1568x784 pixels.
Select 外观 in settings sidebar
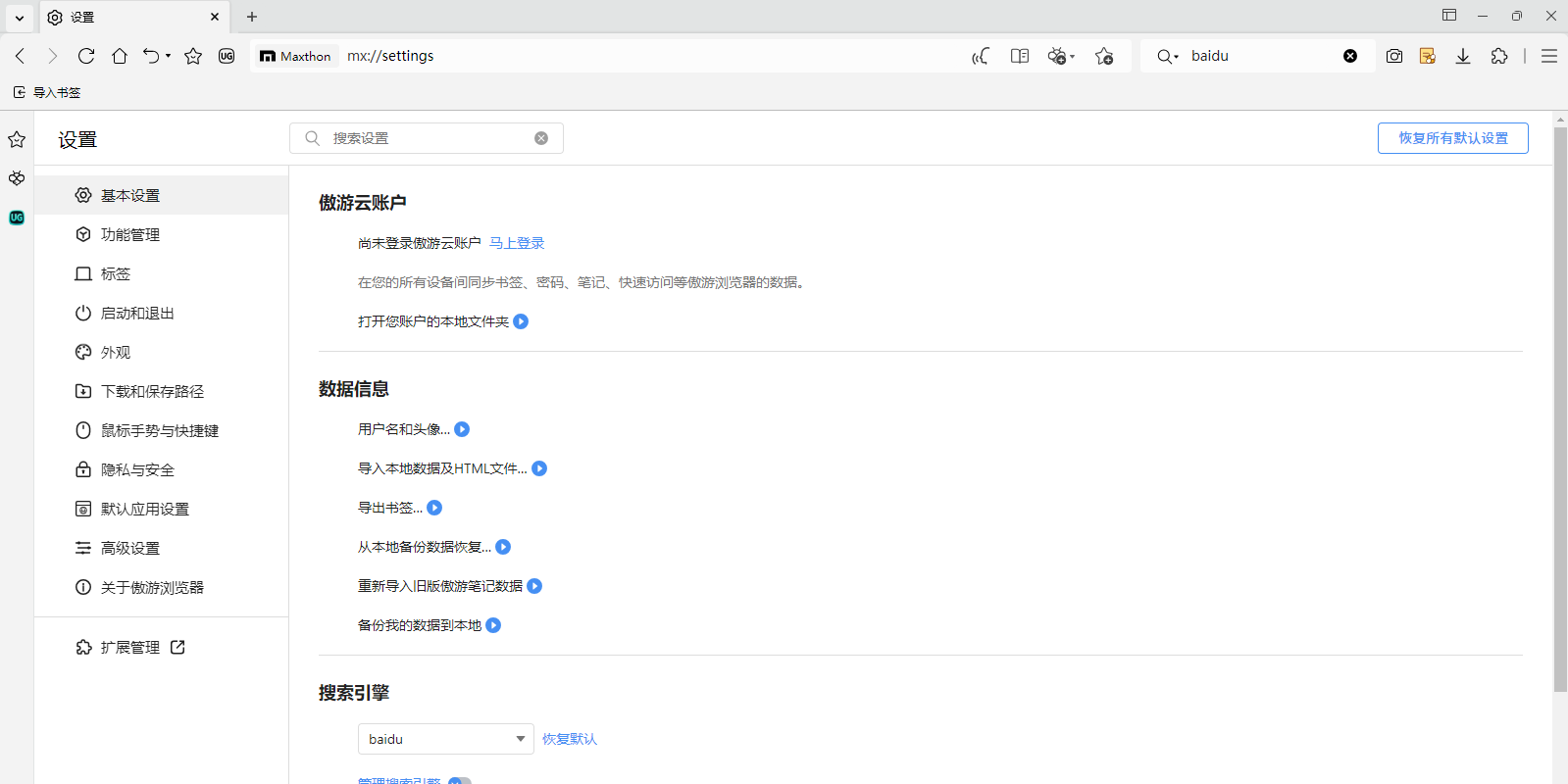click(x=116, y=352)
